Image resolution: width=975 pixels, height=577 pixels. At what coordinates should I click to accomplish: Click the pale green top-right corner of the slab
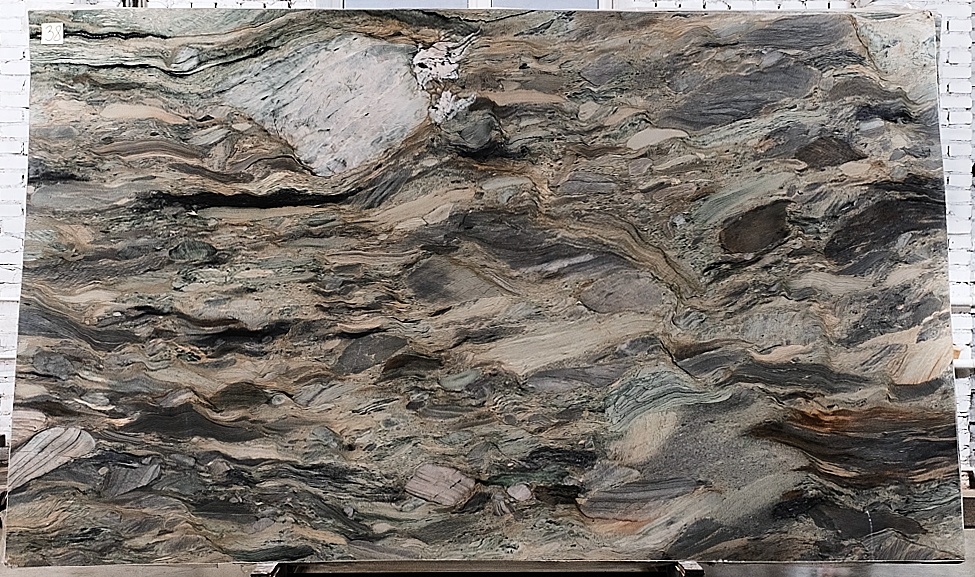point(900,45)
